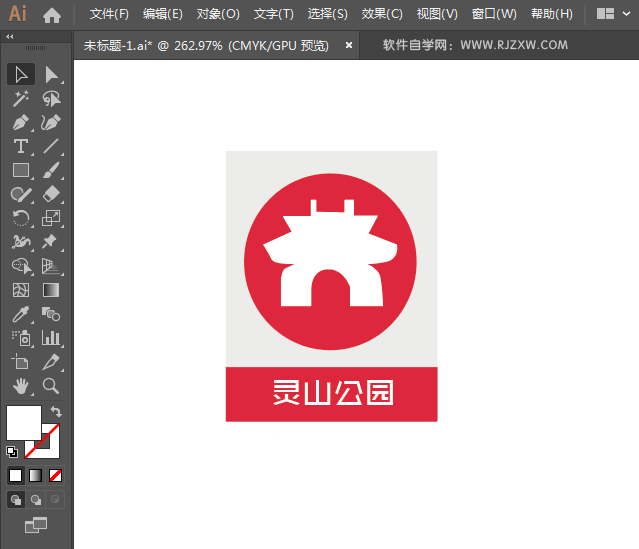Apply solid Color mode button
This screenshot has width=639, height=549.
(15, 475)
